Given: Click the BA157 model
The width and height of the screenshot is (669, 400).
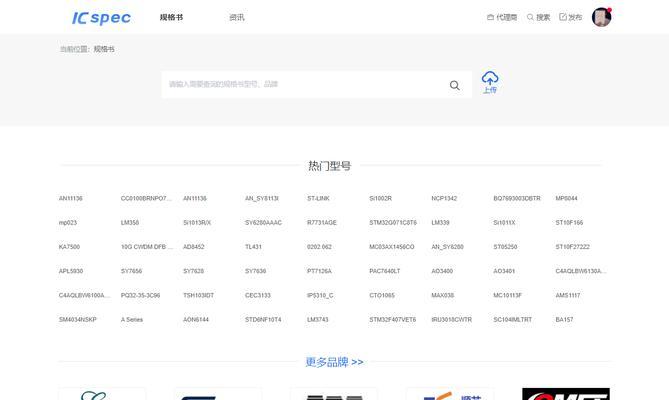Looking at the screenshot, I should [x=564, y=320].
